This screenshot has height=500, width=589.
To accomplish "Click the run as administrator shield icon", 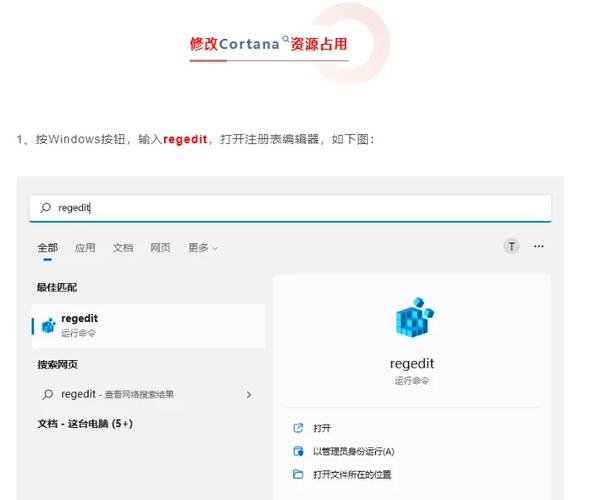I will (298, 451).
